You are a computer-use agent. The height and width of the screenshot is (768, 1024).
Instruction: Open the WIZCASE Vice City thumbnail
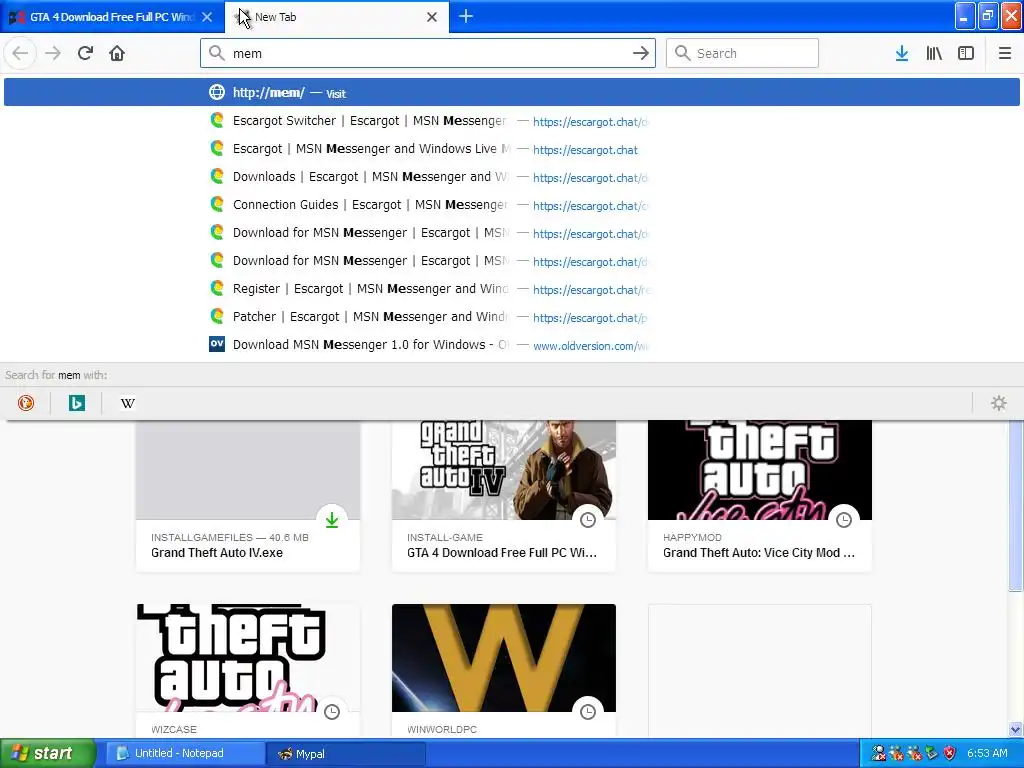click(248, 658)
